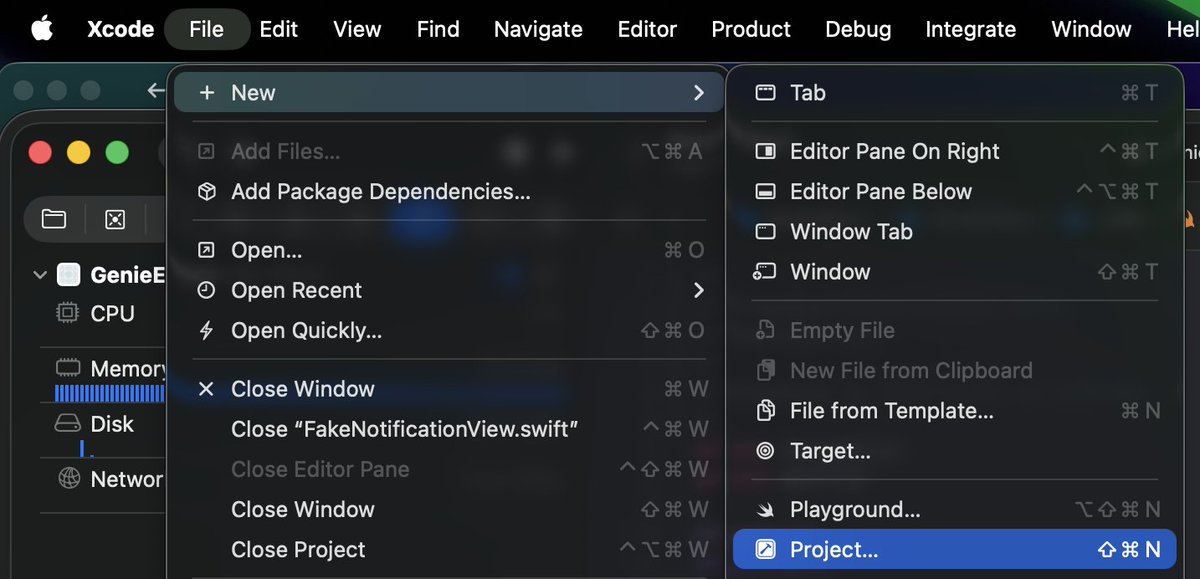Click the green zoom button of front window

(x=117, y=152)
